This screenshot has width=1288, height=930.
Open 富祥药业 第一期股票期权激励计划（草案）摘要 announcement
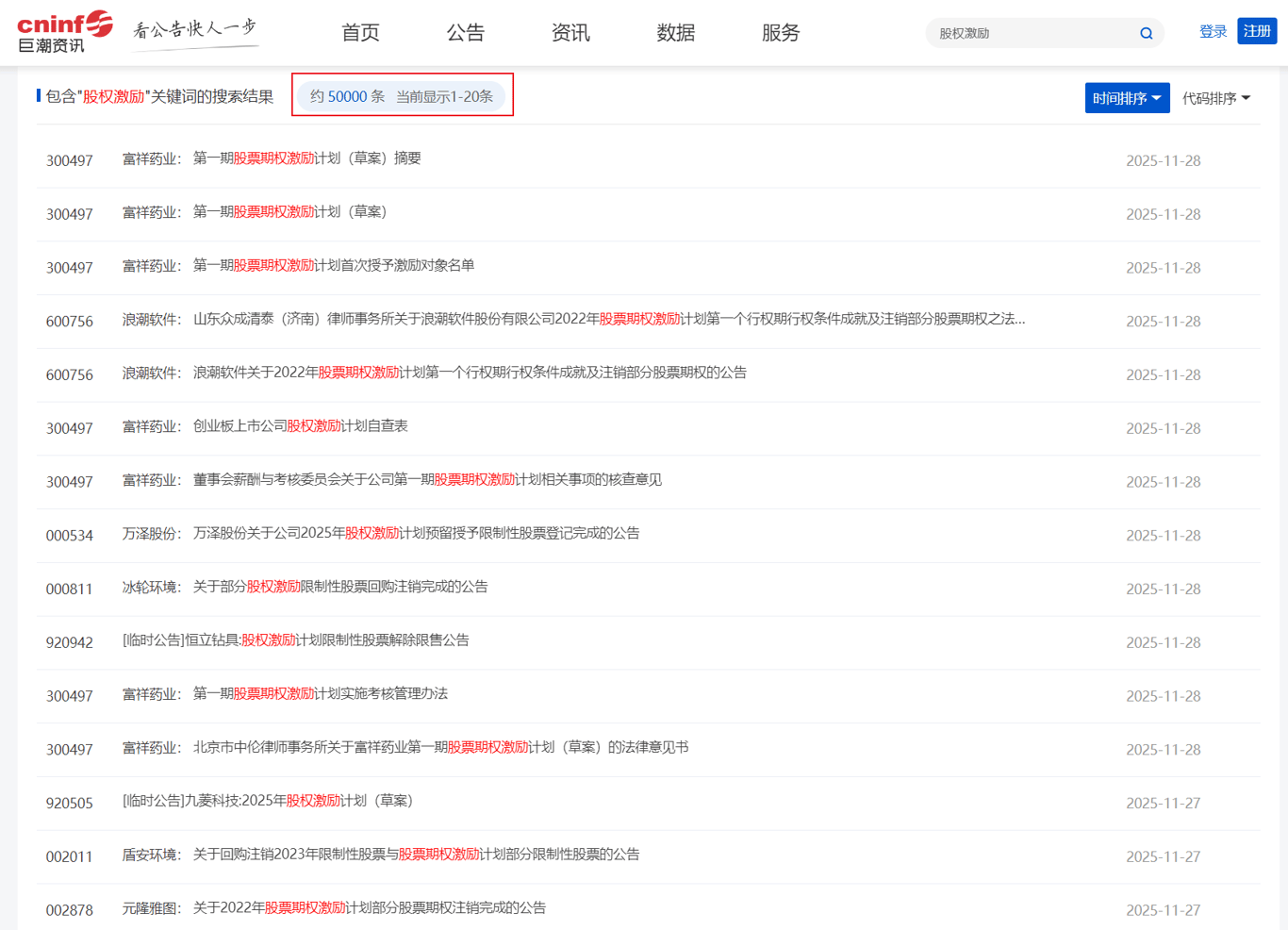(x=307, y=158)
